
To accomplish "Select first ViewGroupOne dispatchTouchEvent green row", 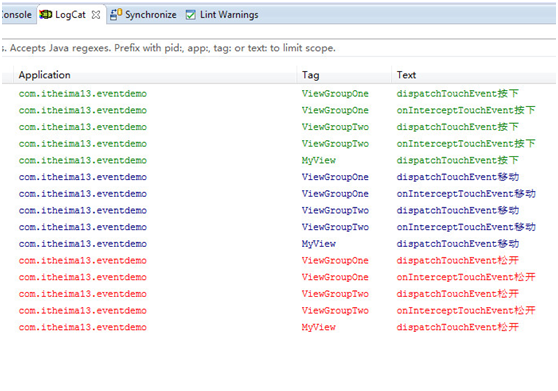I will [x=279, y=94].
